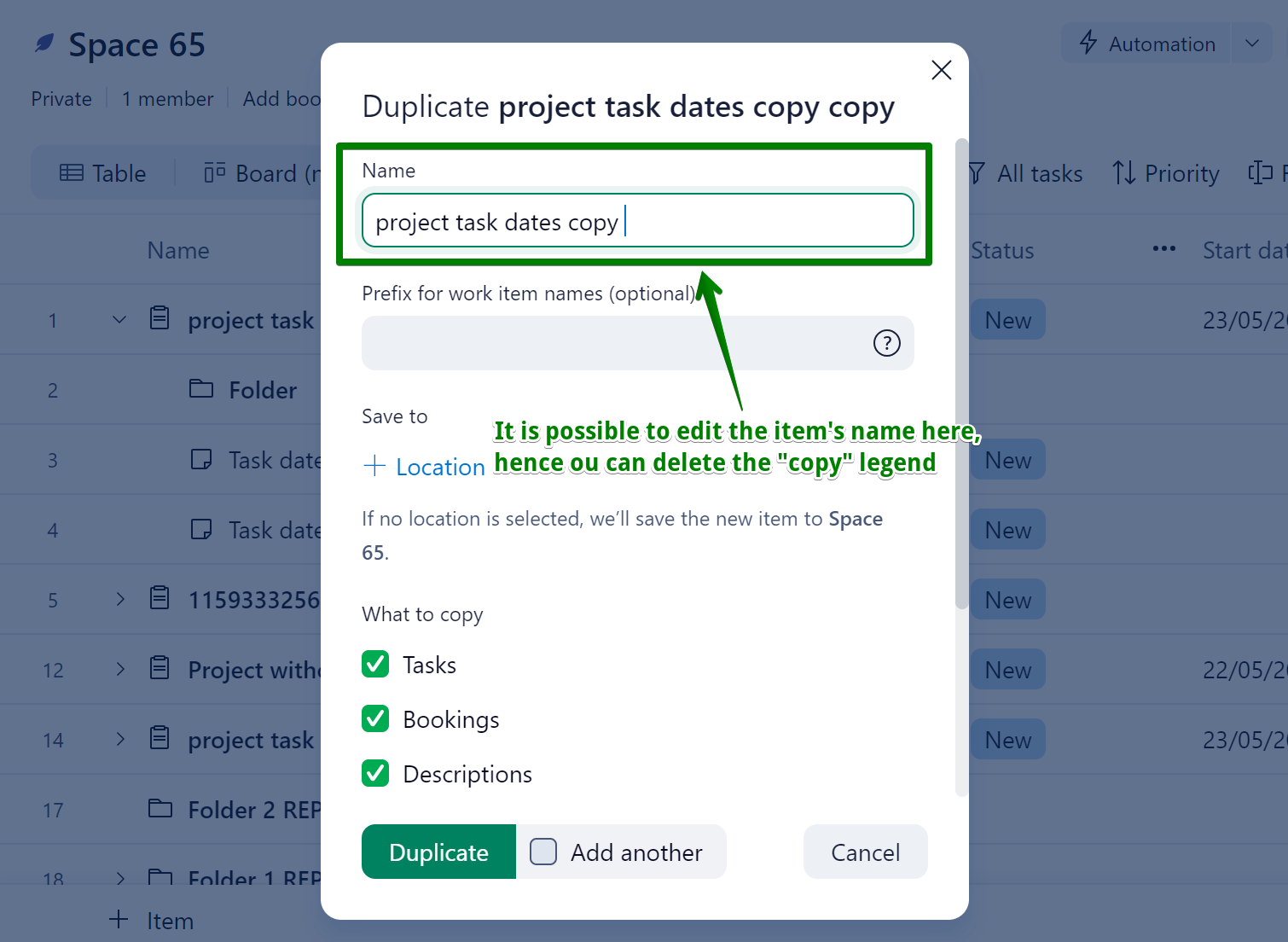This screenshot has height=942, width=1288.
Task: Open the Status column three-dots menu
Action: coord(1163,249)
